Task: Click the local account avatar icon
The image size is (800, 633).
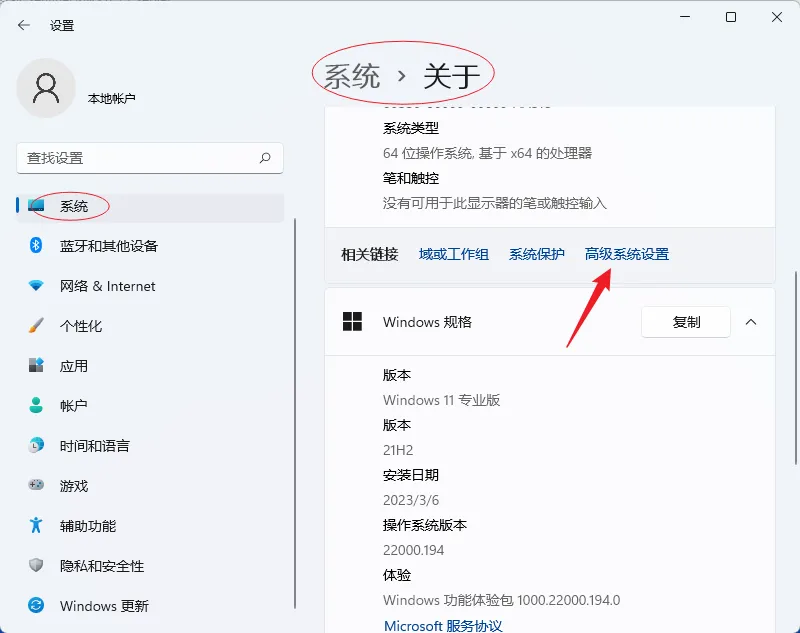Action: click(x=46, y=88)
